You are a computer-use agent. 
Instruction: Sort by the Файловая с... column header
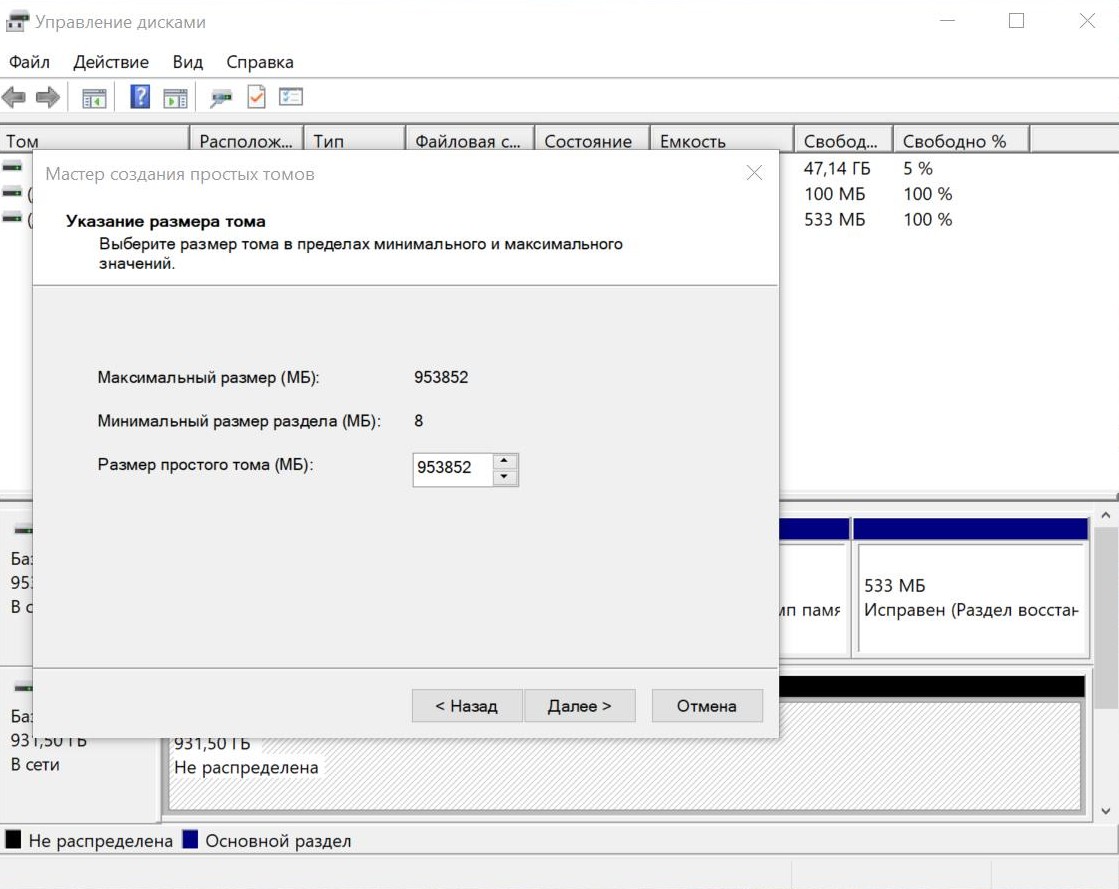click(x=470, y=141)
